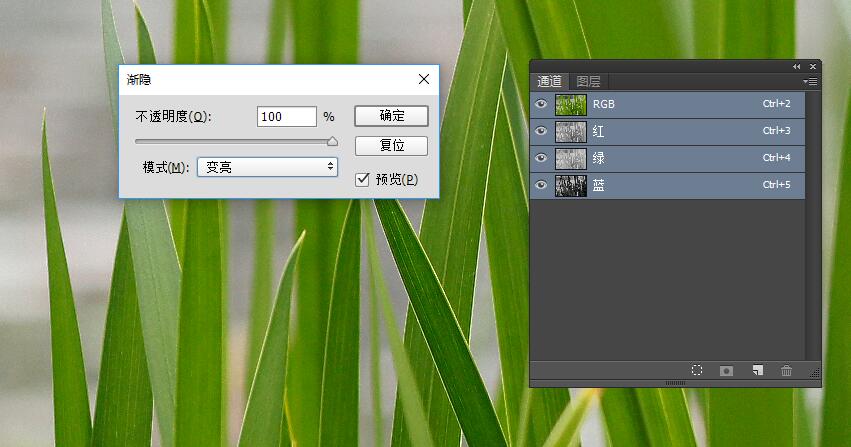Collapse panel with double-arrow icon
Image resolution: width=851 pixels, height=447 pixels.
tap(796, 66)
